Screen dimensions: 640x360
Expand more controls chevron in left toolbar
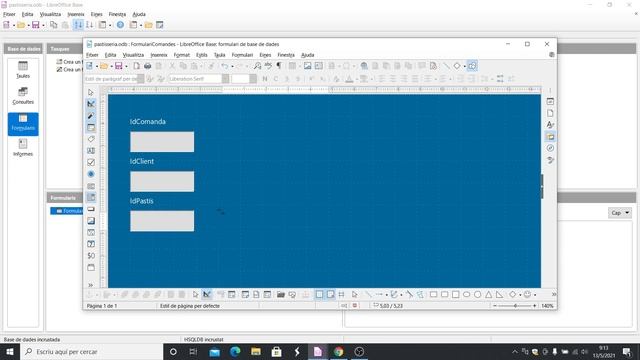pos(91,285)
